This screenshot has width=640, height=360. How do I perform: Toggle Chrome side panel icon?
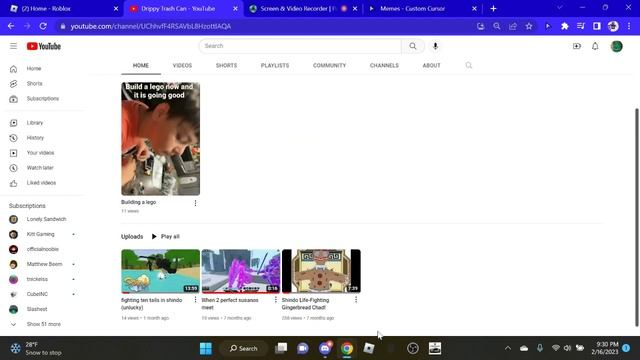[597, 26]
